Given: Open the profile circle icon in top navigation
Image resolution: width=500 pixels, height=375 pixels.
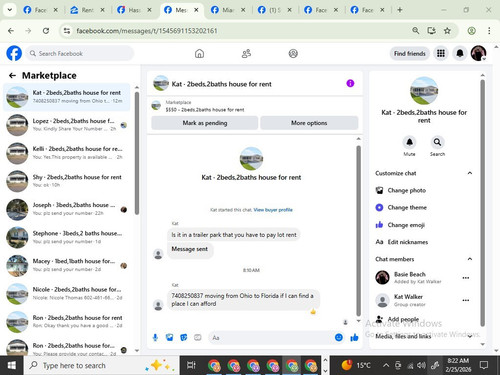Looking at the screenshot, I should tap(293, 53).
